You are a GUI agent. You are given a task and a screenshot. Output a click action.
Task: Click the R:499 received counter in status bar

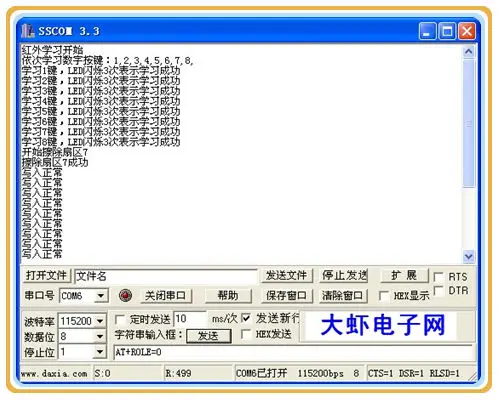click(178, 374)
